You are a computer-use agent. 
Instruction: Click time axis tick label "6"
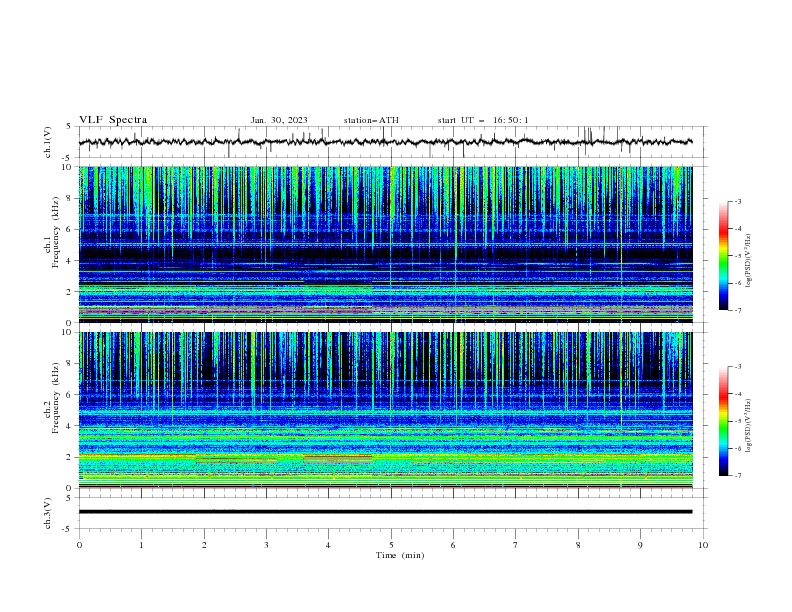pyautogui.click(x=453, y=545)
